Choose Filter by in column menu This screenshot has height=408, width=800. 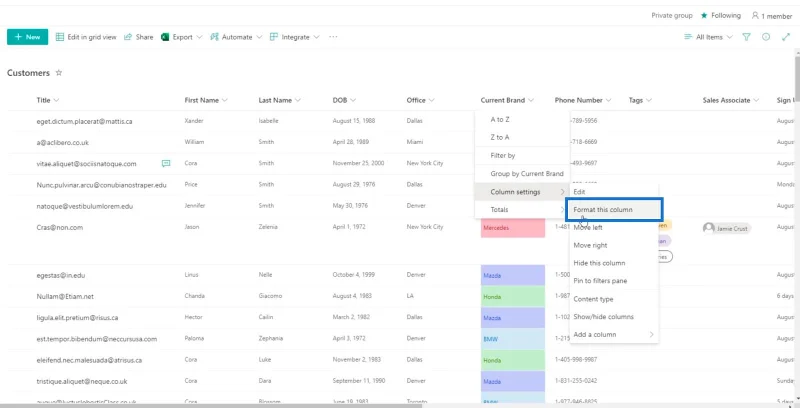point(522,155)
